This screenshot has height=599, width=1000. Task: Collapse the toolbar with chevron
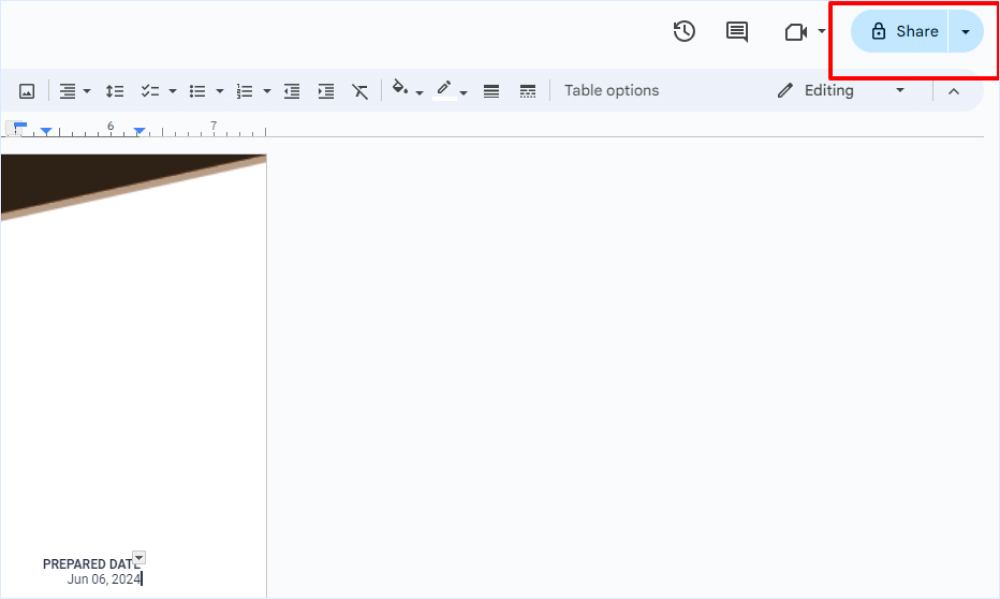pos(953,91)
